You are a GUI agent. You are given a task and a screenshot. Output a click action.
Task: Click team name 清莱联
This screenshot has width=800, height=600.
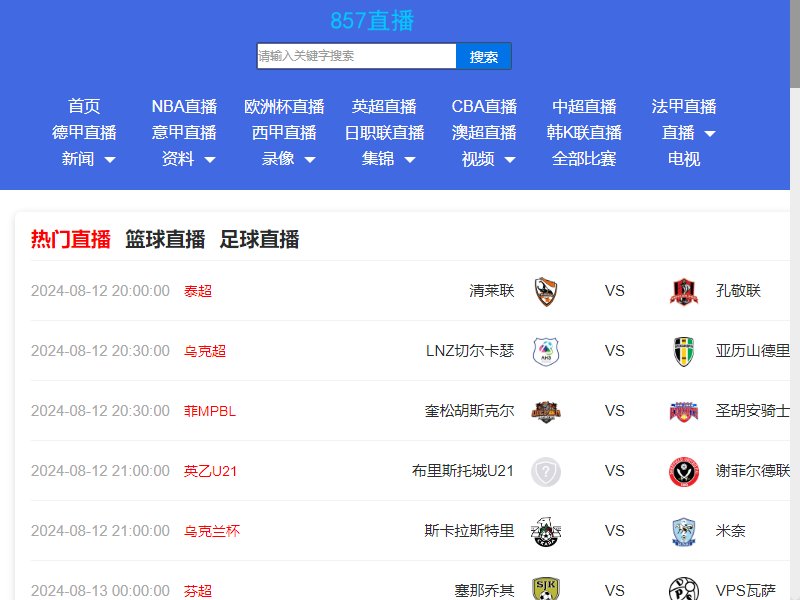point(491,291)
